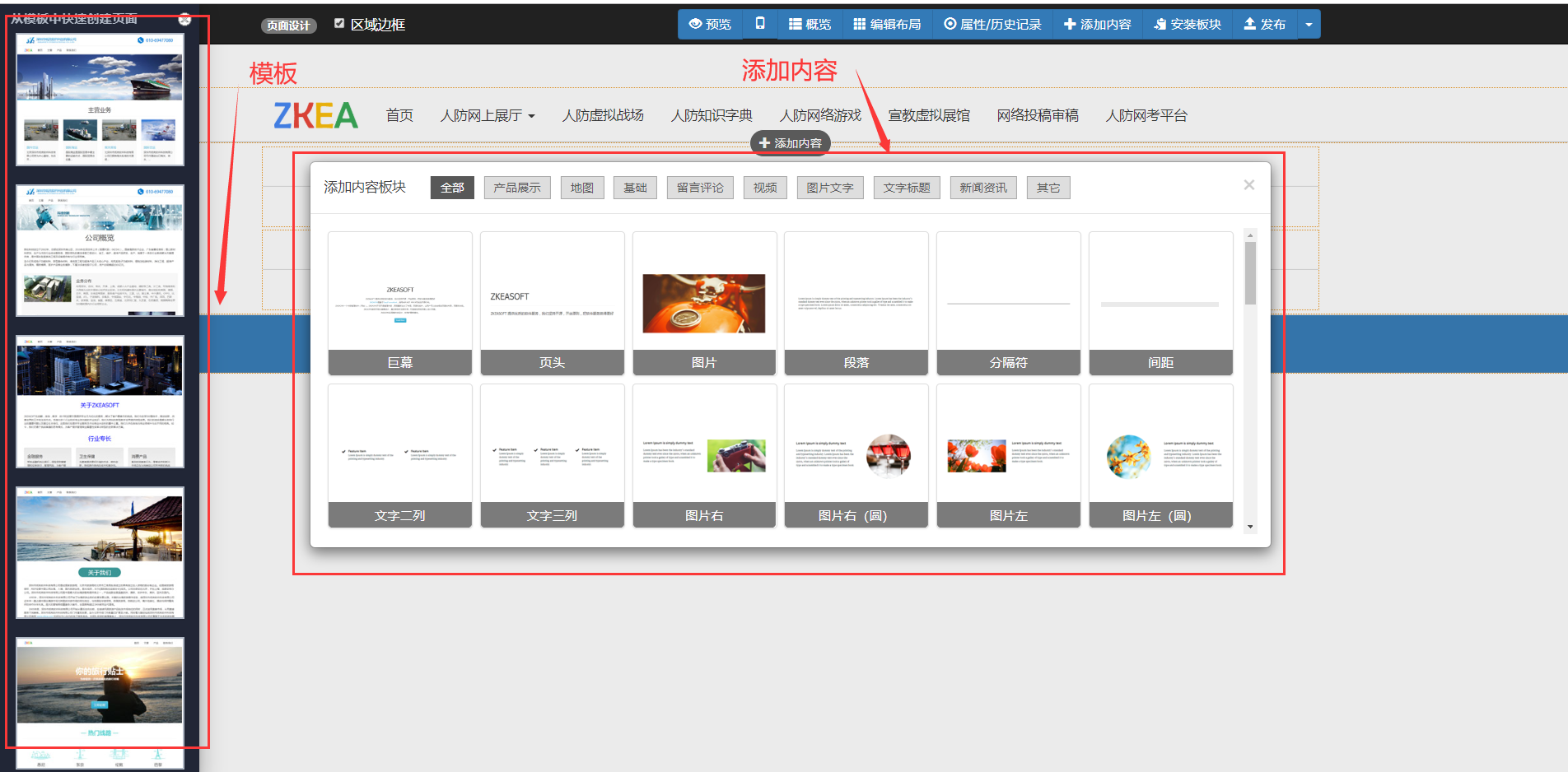Filter widgets by 留言评论
The width and height of the screenshot is (1568, 772).
[x=700, y=188]
